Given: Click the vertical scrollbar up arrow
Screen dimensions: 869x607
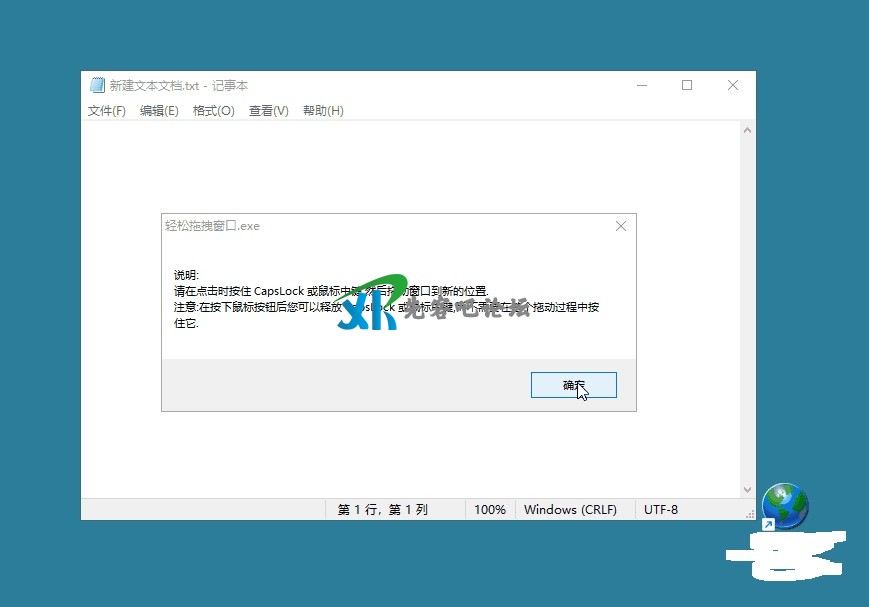Looking at the screenshot, I should tap(747, 130).
